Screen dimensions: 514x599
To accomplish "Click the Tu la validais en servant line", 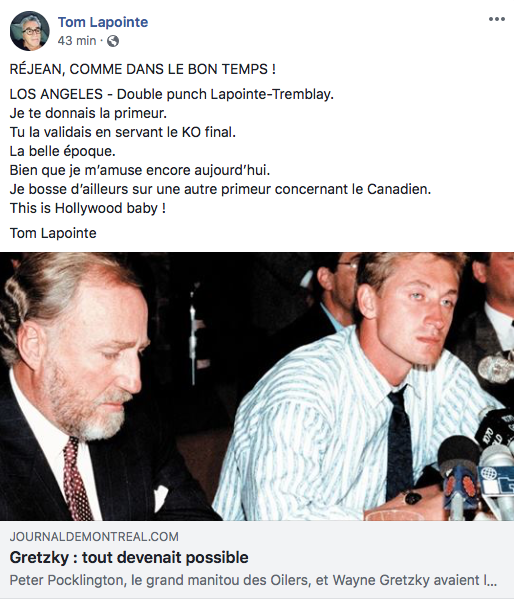I will pyautogui.click(x=123, y=132).
